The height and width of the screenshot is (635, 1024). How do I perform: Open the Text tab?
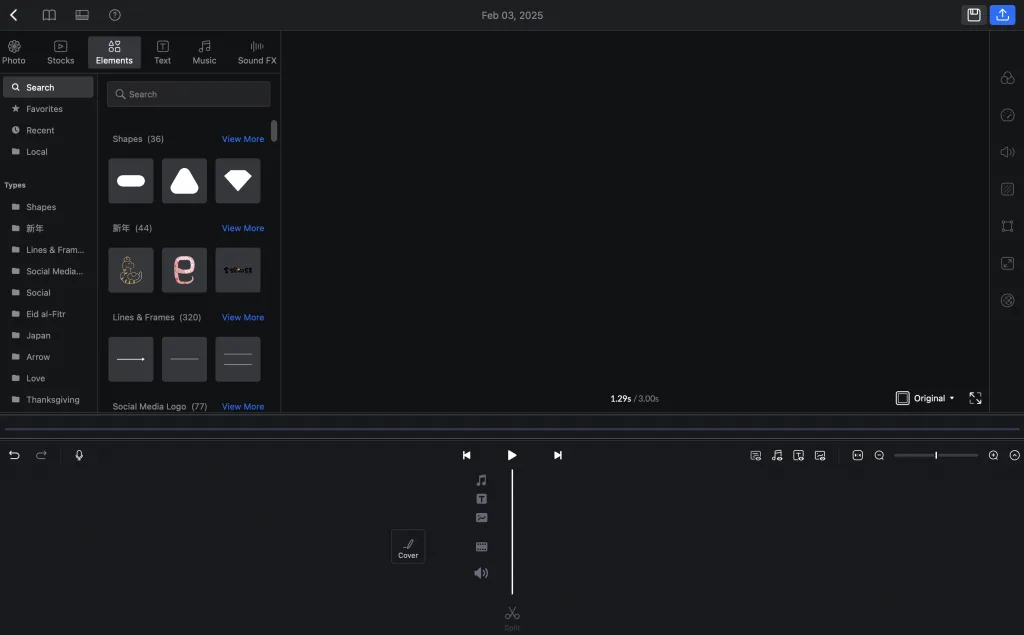click(x=162, y=52)
